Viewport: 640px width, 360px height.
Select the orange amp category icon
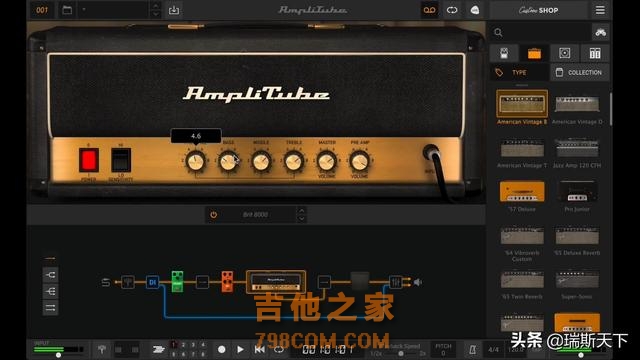click(534, 53)
